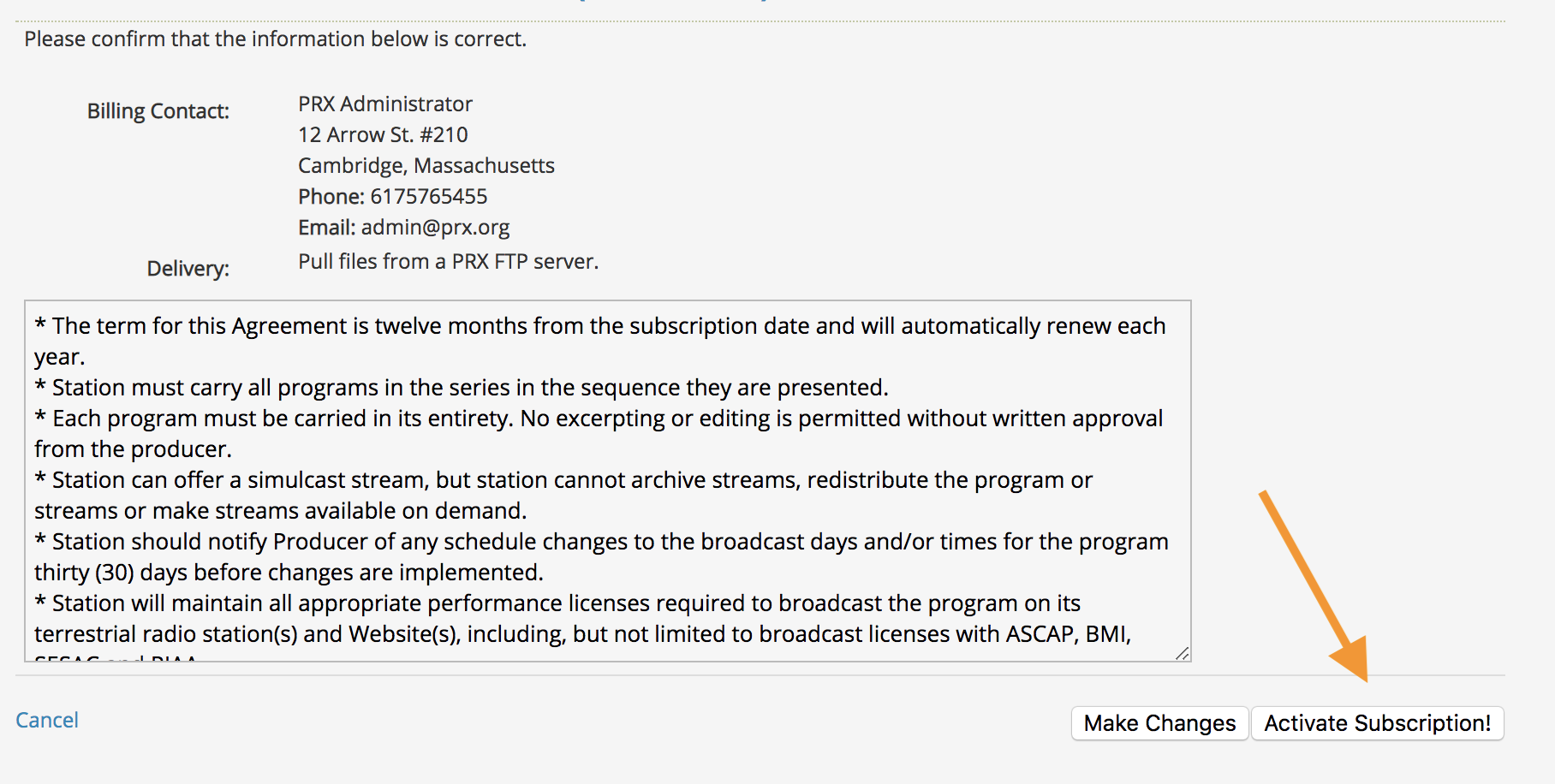Click the 'Pull files from a PRX FTP server' text

point(448,261)
